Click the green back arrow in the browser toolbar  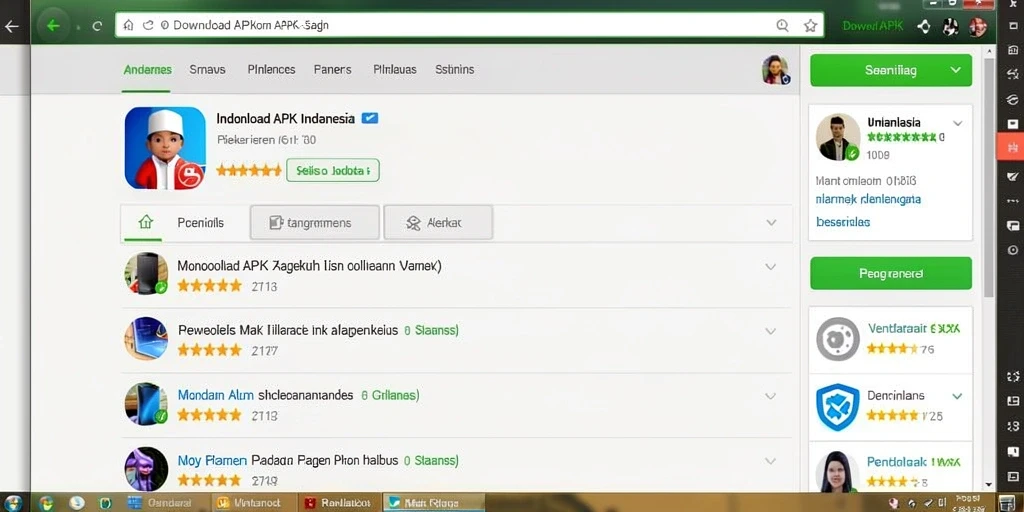tap(54, 26)
